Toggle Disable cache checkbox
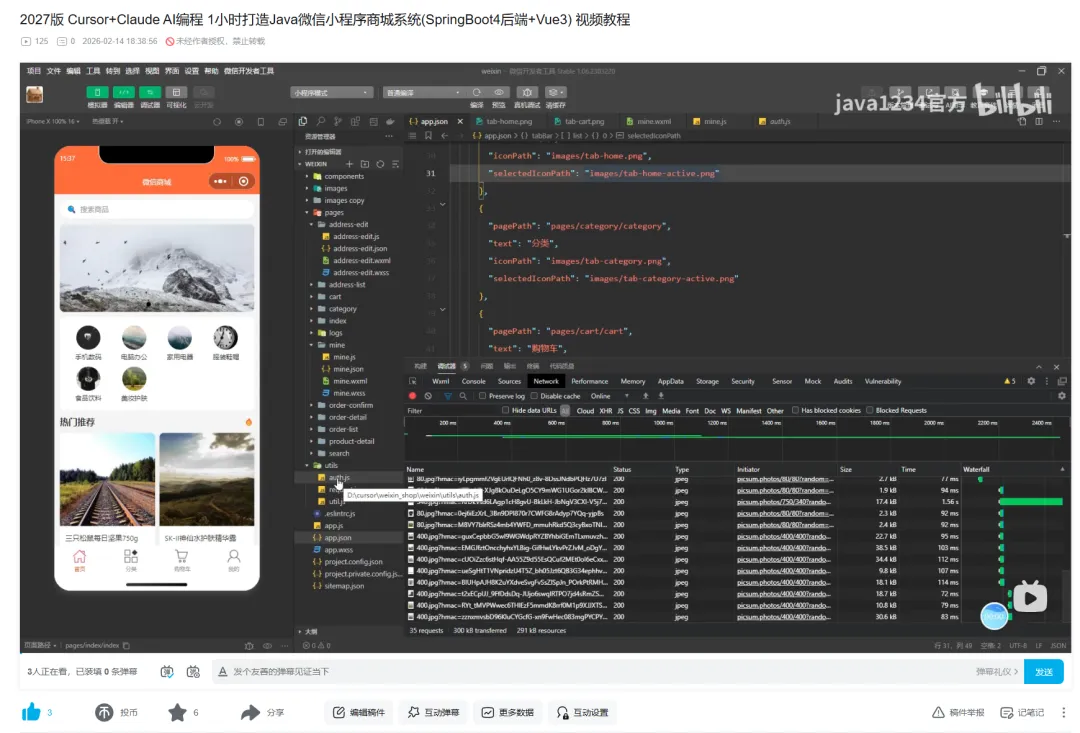Screen dimensions: 1080x733 point(534,396)
